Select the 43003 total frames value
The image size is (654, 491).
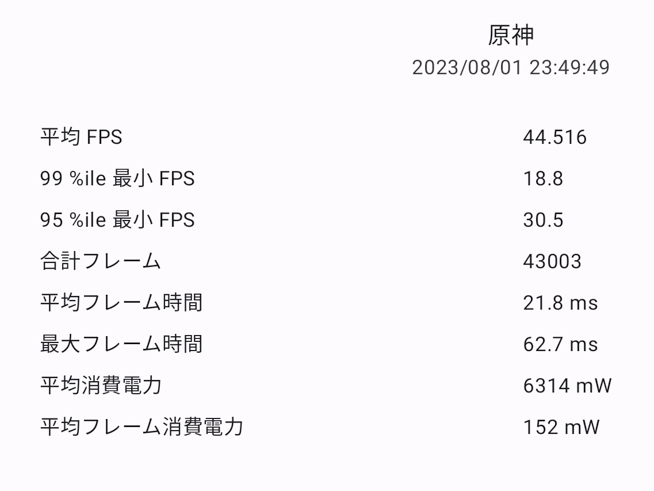pyautogui.click(x=552, y=261)
